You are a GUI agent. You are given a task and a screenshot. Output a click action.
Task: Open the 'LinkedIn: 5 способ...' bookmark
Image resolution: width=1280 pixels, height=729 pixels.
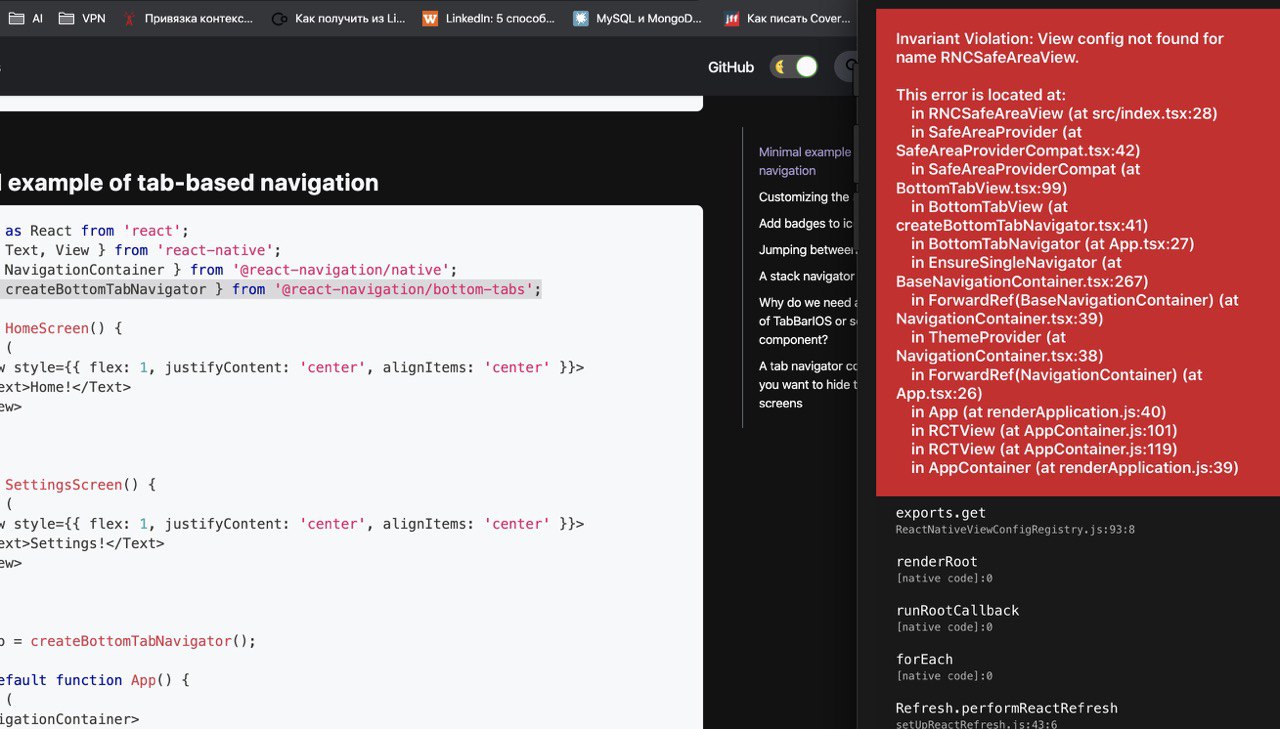(489, 18)
